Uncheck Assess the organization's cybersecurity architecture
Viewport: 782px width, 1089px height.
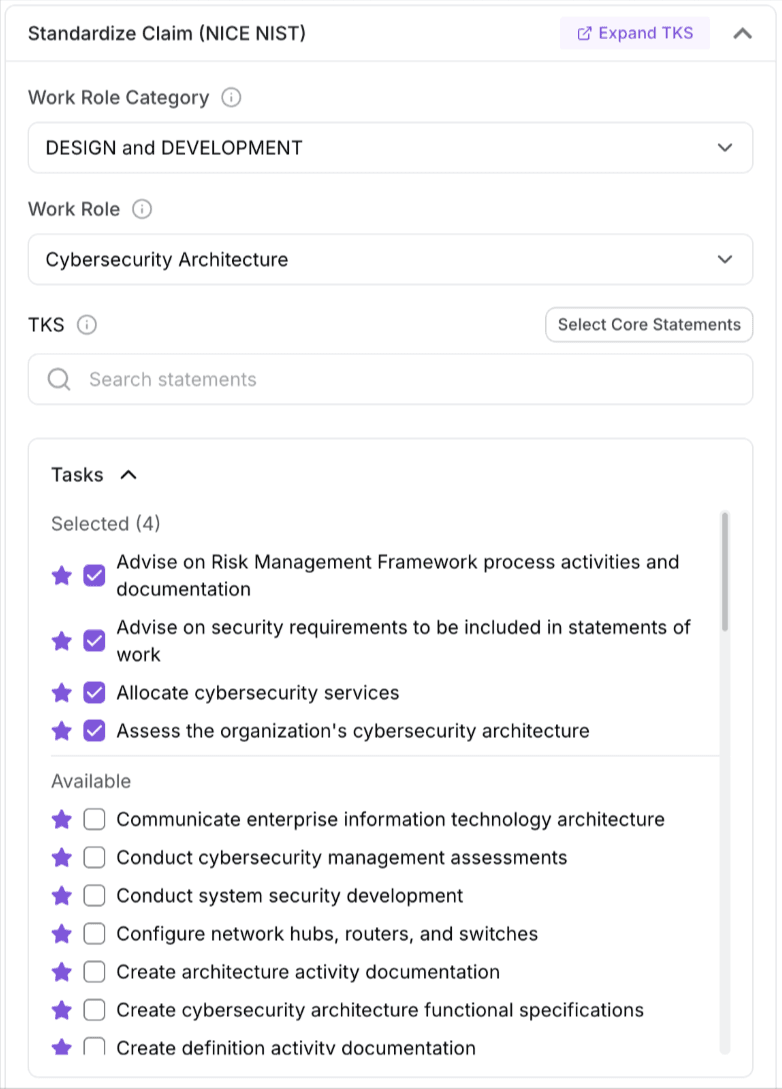(x=94, y=731)
